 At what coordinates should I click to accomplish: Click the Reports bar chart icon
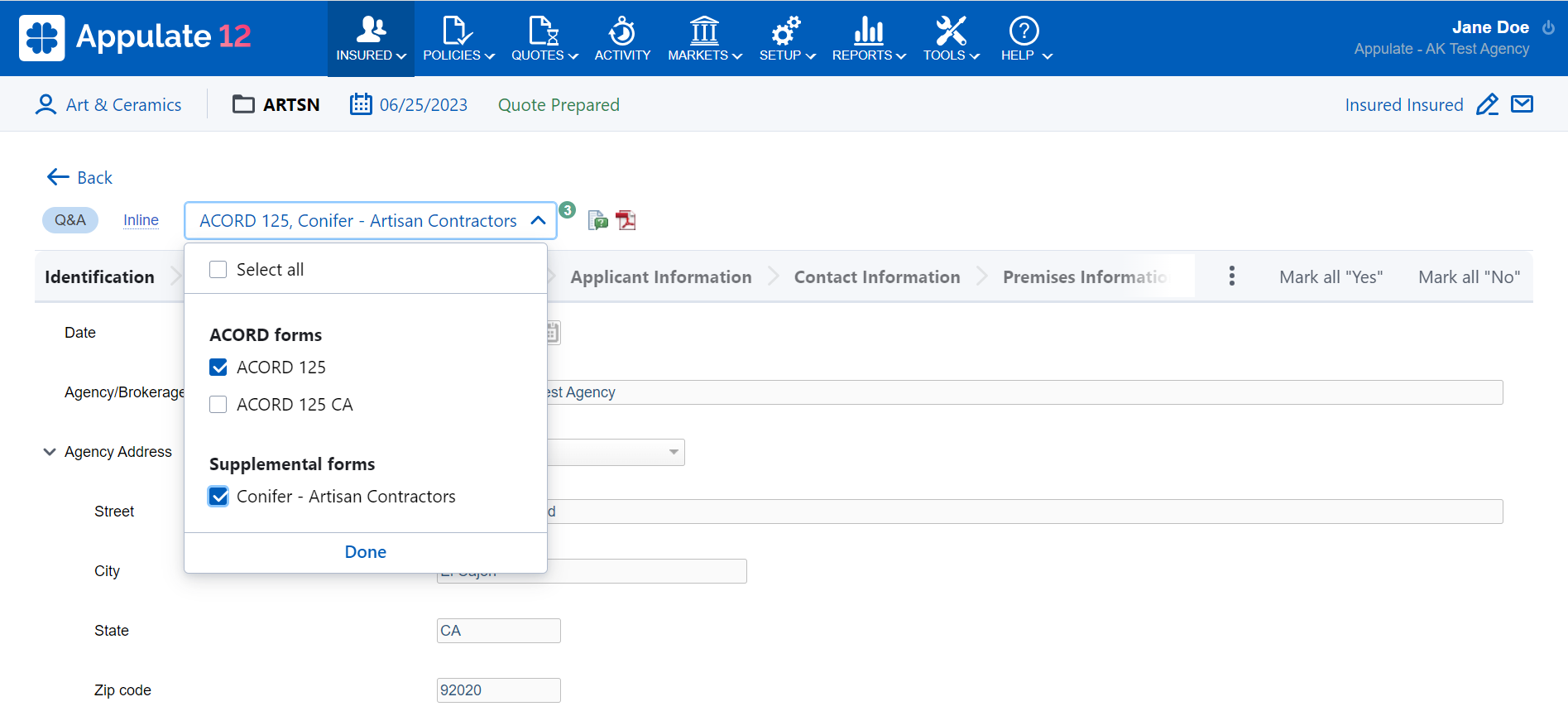(869, 31)
